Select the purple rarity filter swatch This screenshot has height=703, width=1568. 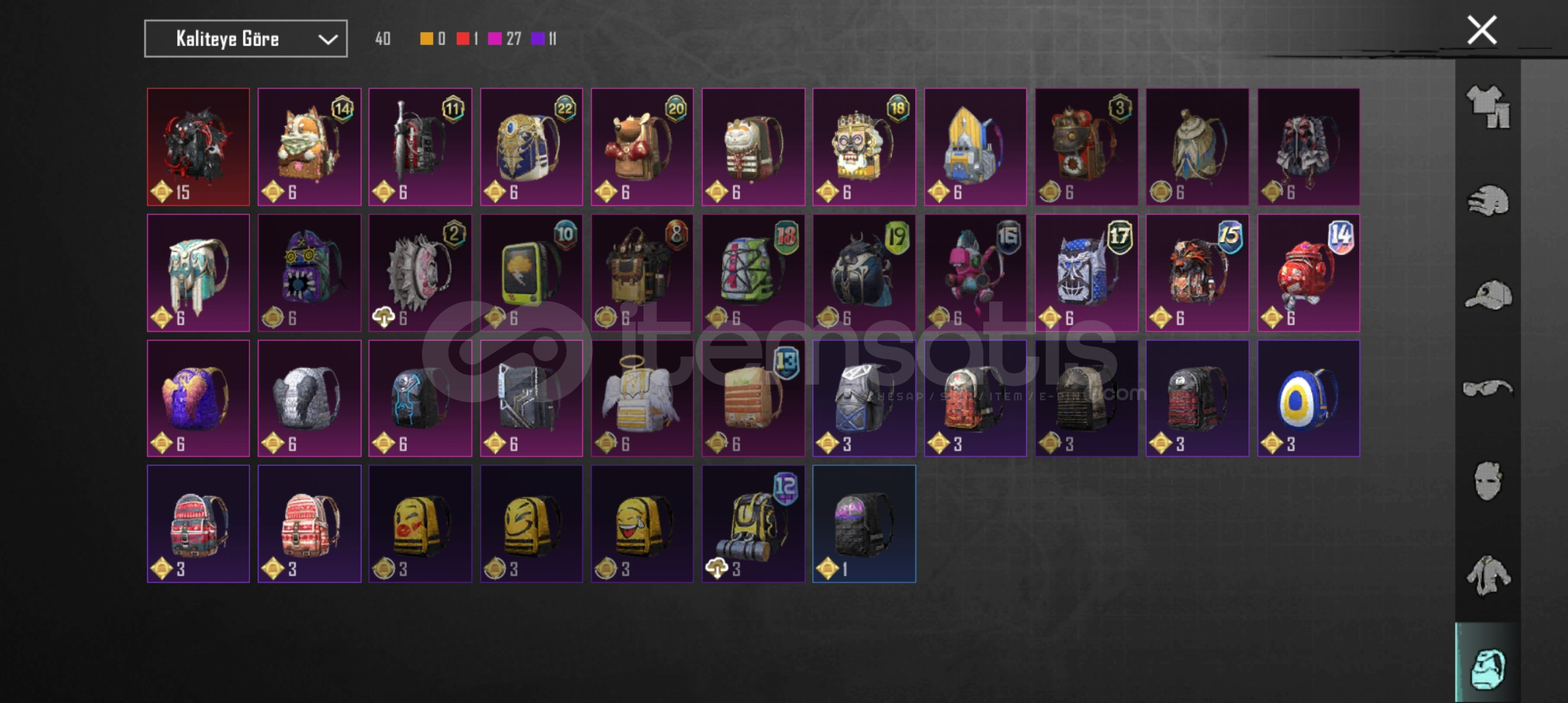(x=538, y=39)
